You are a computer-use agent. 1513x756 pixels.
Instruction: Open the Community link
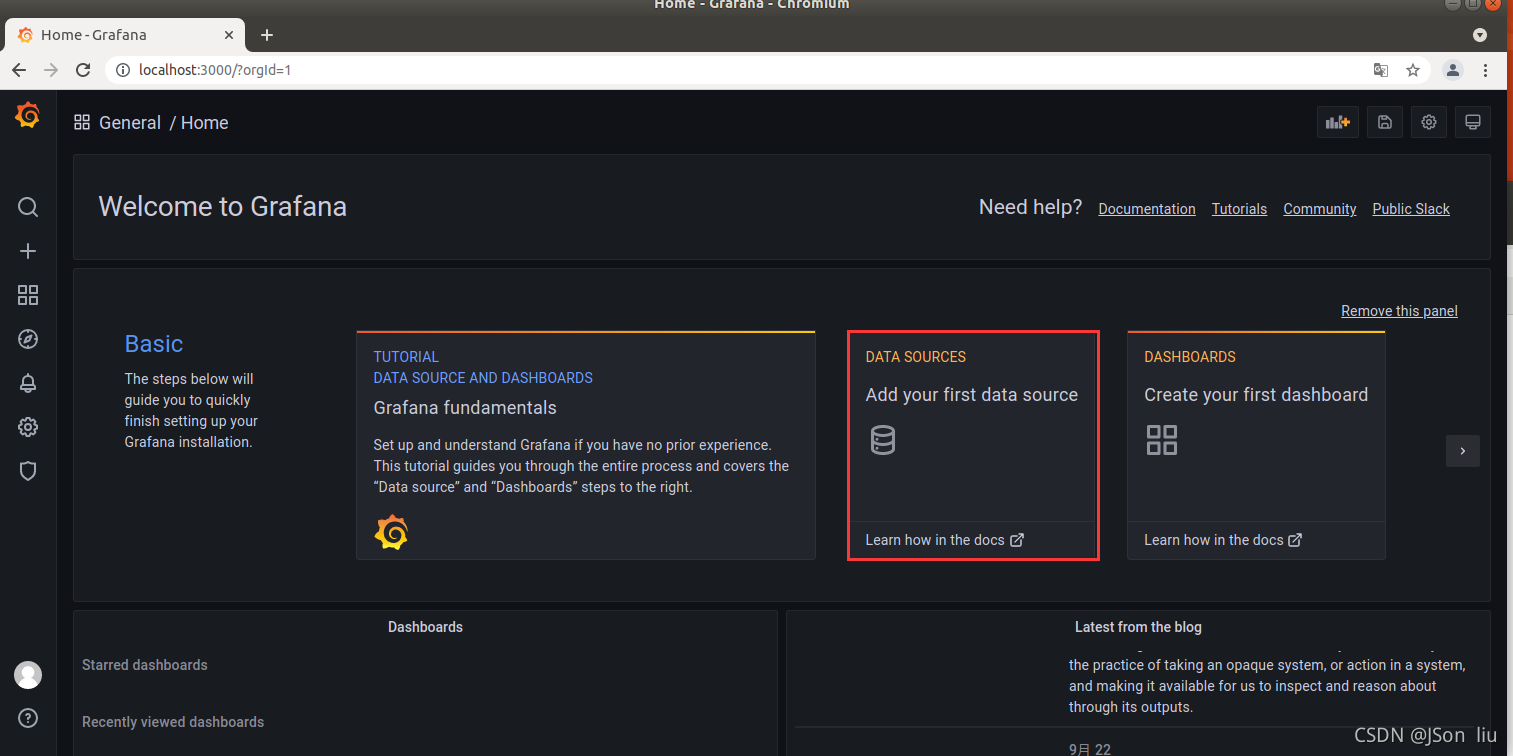(1320, 209)
